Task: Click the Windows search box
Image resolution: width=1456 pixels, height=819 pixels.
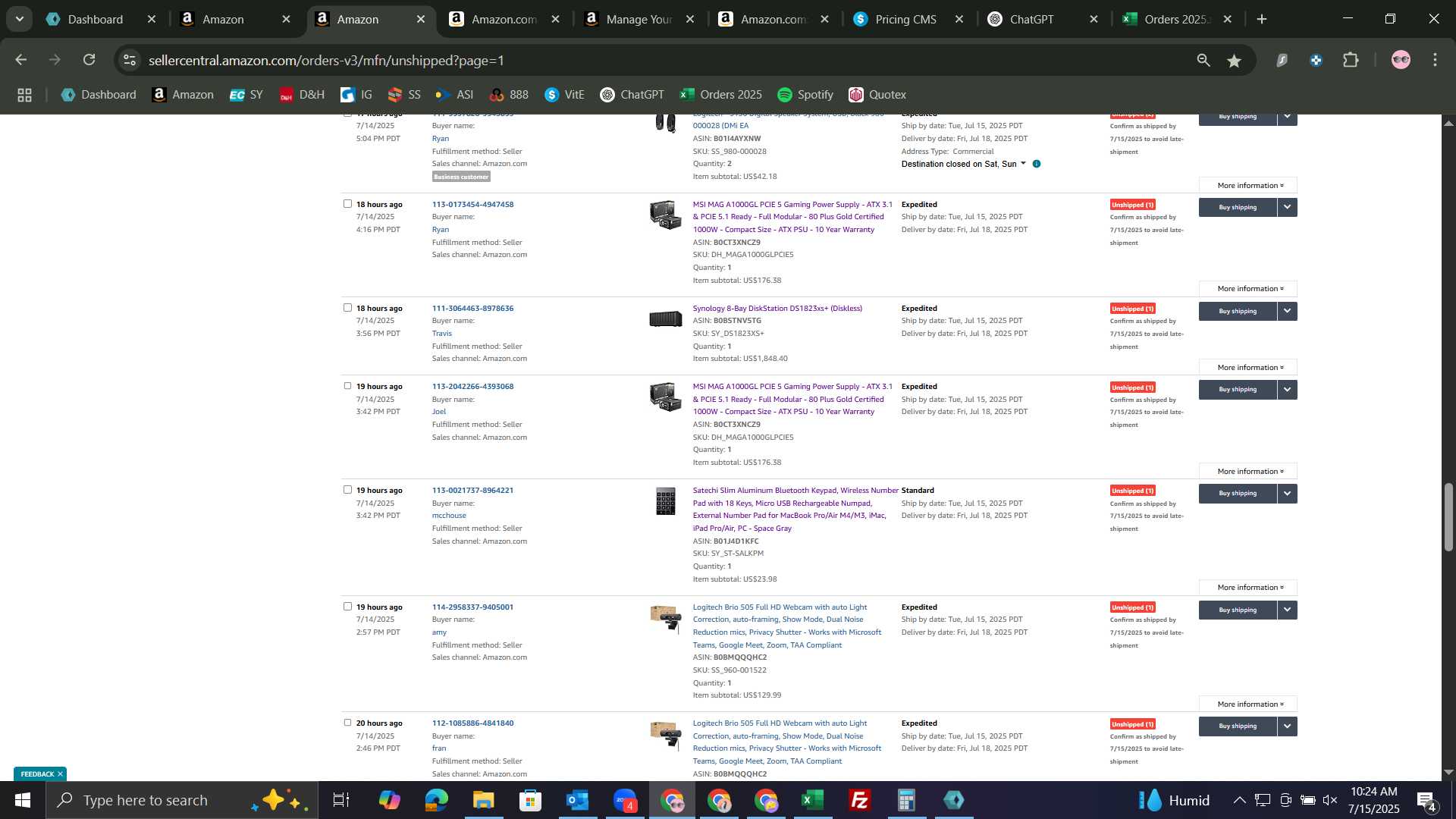Action: click(182, 800)
